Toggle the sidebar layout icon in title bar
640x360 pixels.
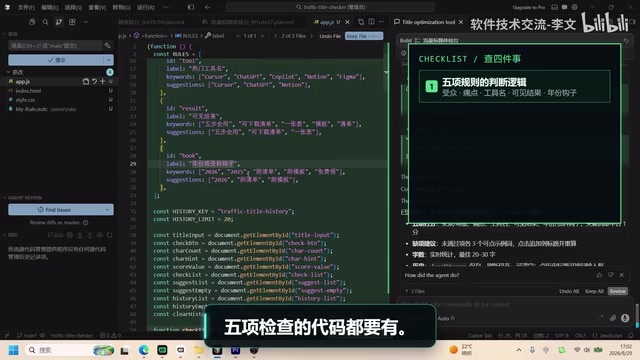coord(191,7)
